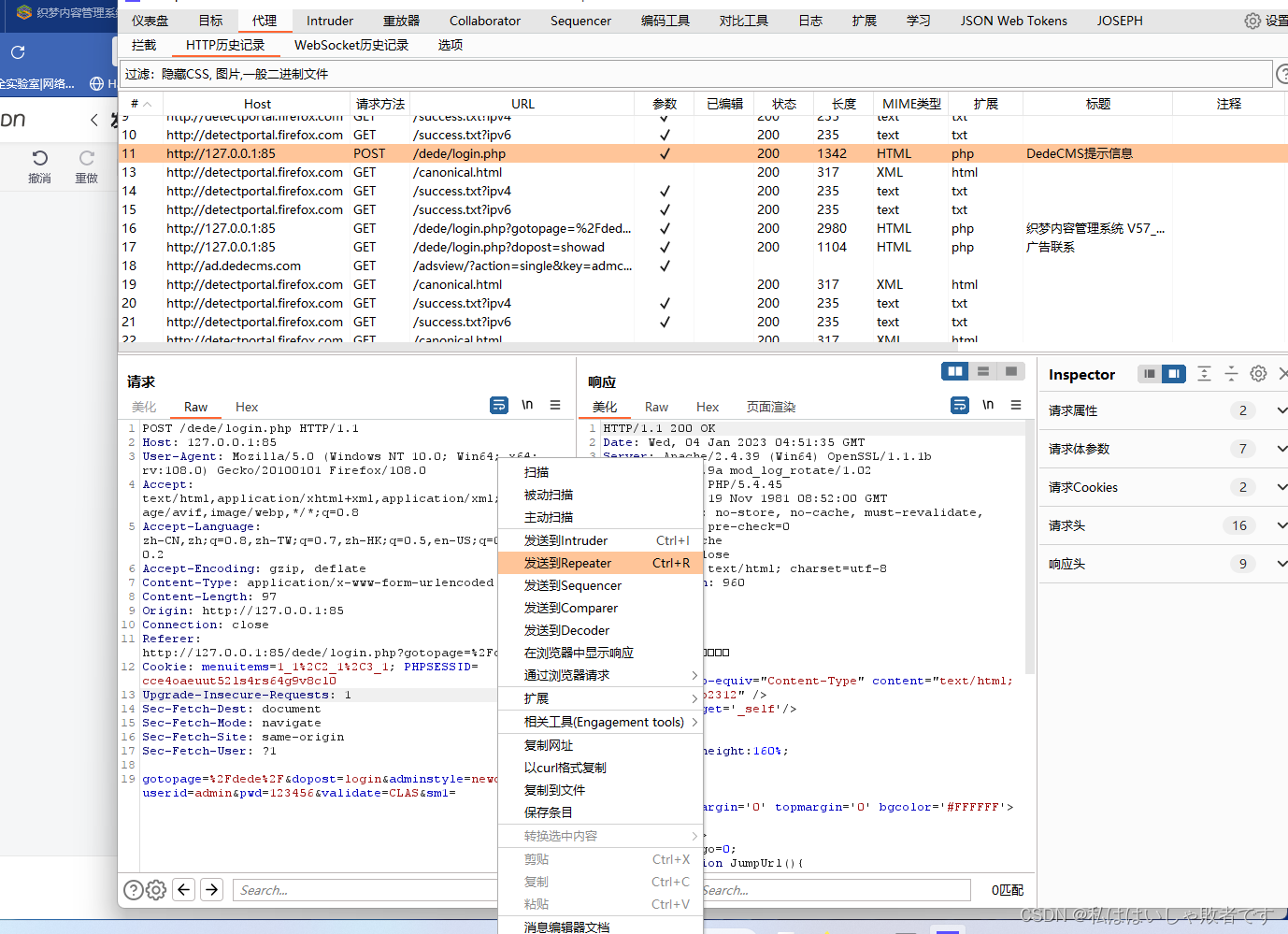Screen dimensions: 1288x934
Task: Expand 请求头 section in Inspector
Action: pyautogui.click(x=1281, y=525)
